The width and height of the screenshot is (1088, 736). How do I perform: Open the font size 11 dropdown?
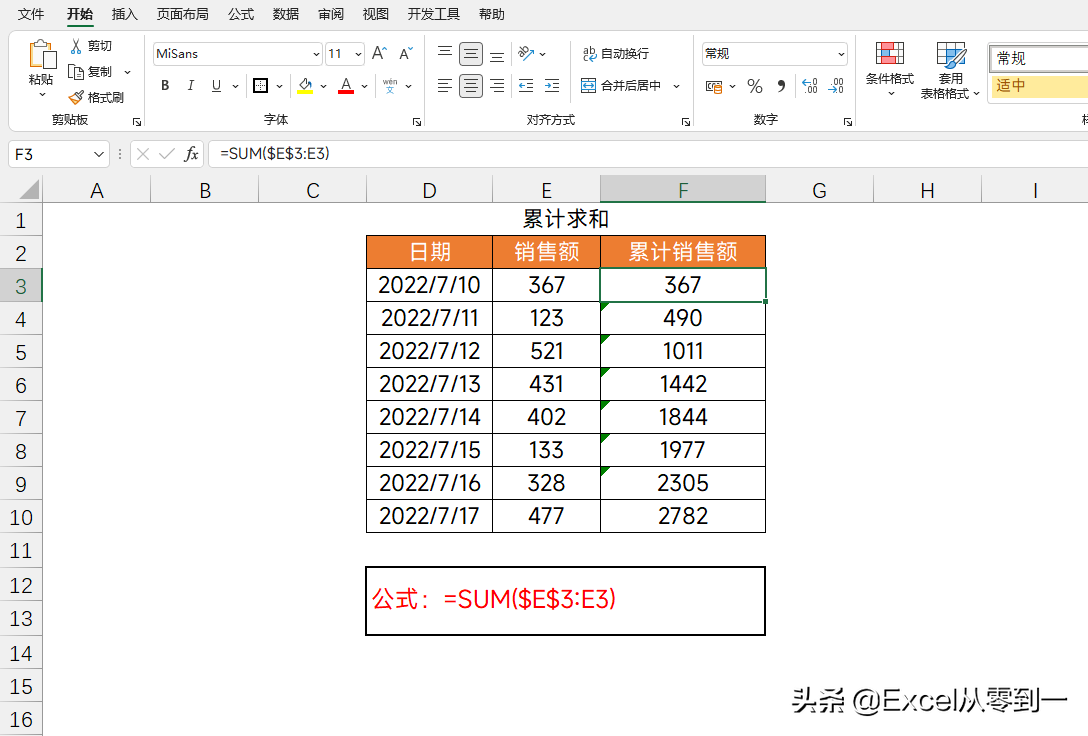pyautogui.click(x=358, y=53)
